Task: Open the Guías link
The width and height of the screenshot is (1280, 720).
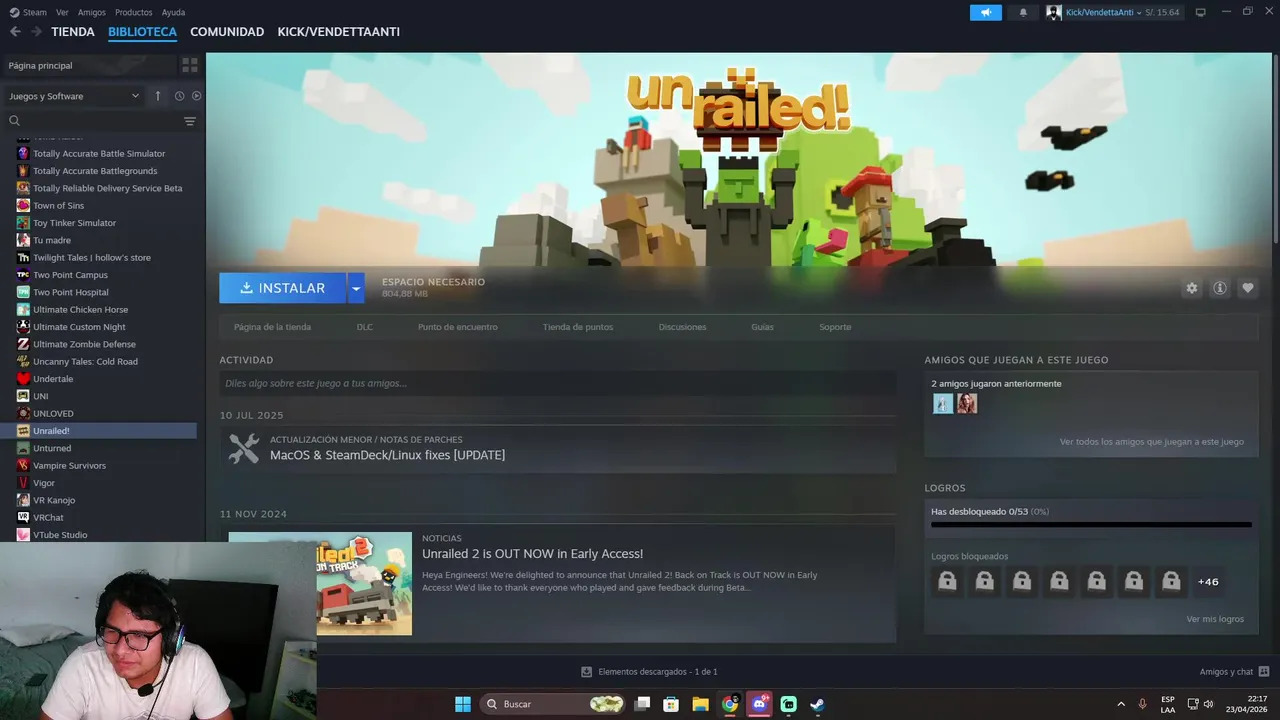Action: pyautogui.click(x=762, y=327)
